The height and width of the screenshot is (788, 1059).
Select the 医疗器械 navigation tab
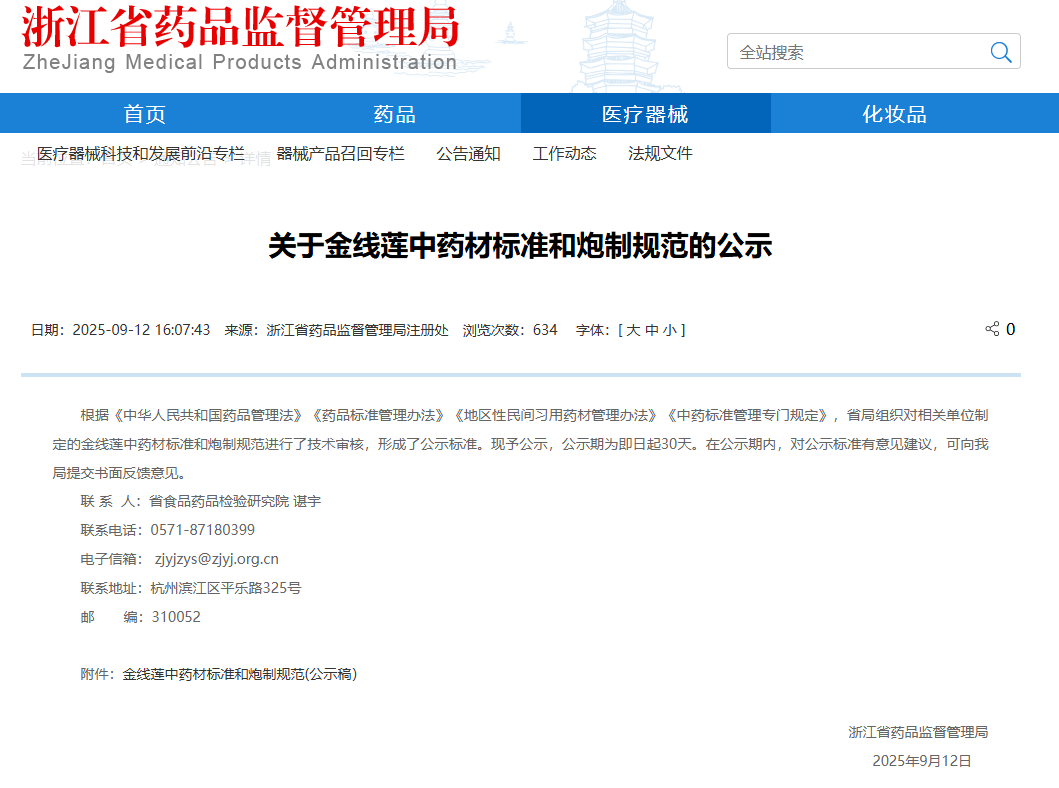tap(645, 114)
